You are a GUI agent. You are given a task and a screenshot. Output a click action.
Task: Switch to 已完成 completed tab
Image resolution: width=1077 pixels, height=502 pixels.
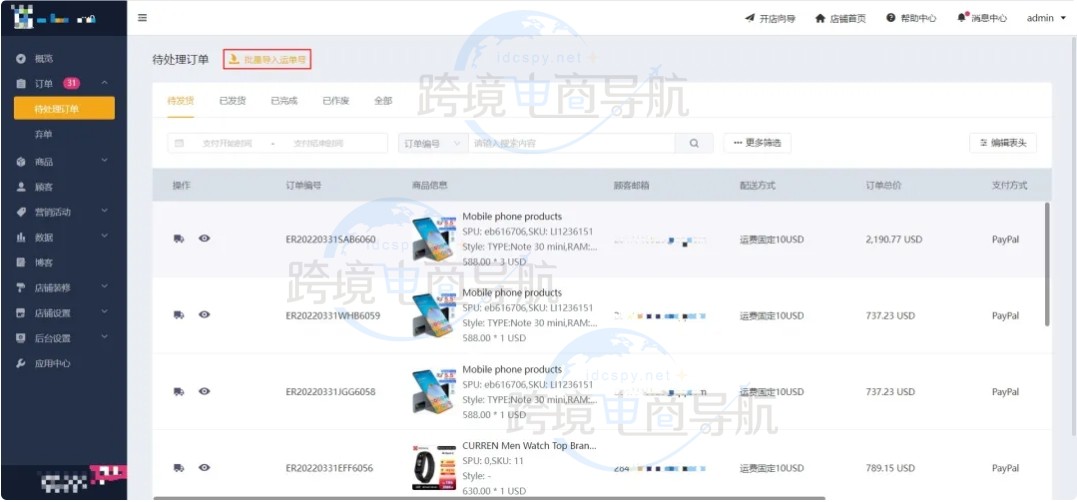(x=284, y=101)
